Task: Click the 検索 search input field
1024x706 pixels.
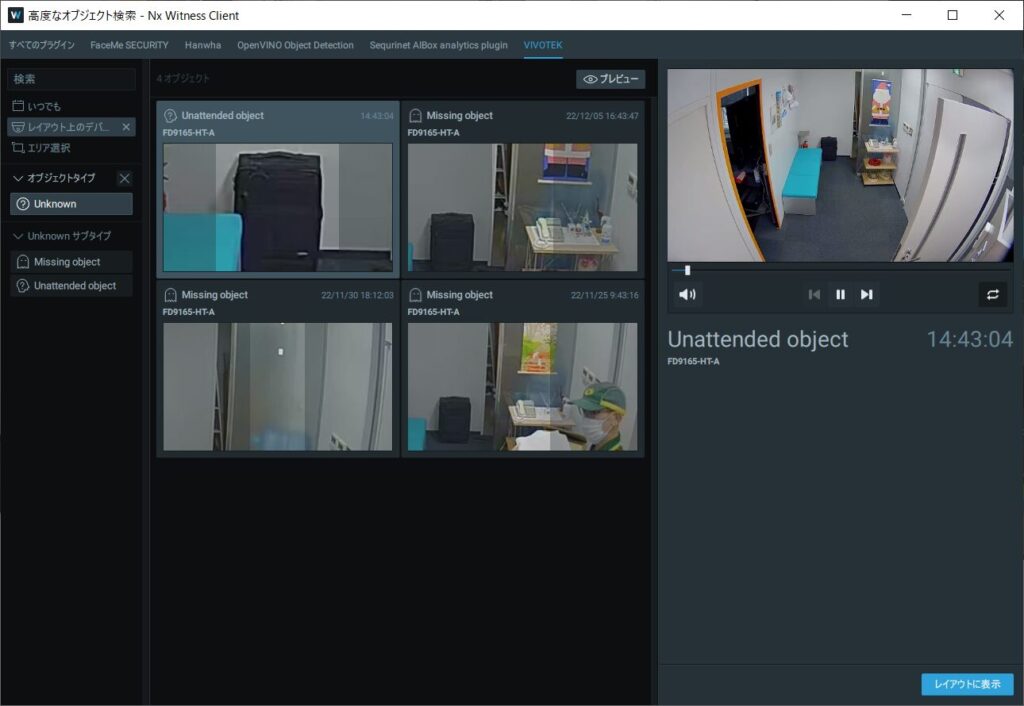Action: tap(72, 79)
